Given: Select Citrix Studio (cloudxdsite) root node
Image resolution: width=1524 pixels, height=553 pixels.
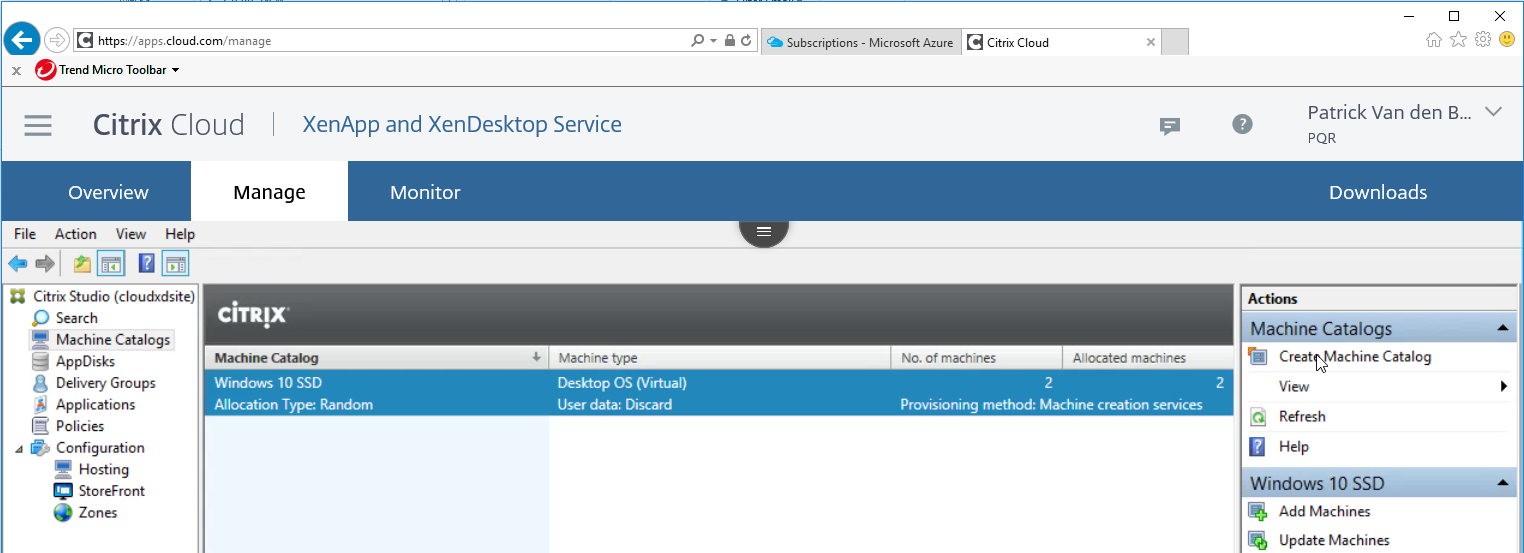Looking at the screenshot, I should (x=114, y=296).
